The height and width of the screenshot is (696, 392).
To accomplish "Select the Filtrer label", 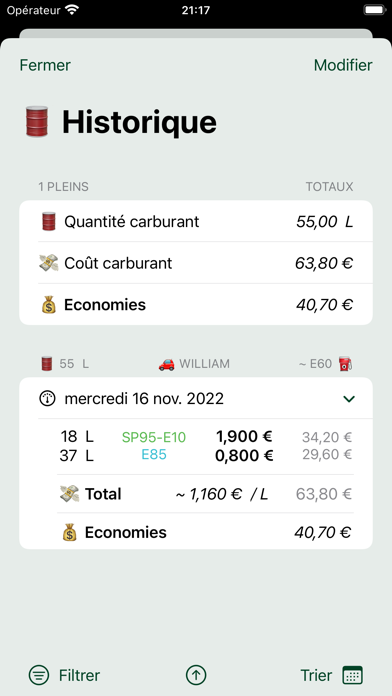I will coord(79,676).
